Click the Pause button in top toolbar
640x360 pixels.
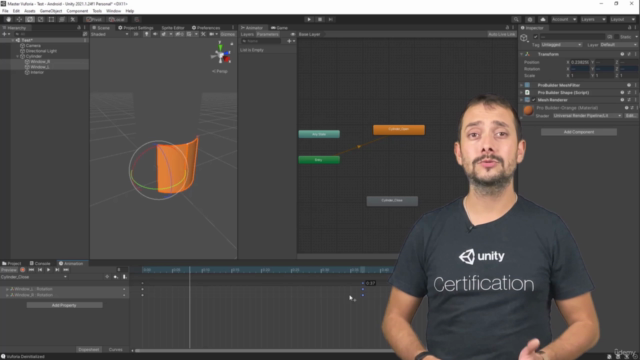(x=320, y=19)
